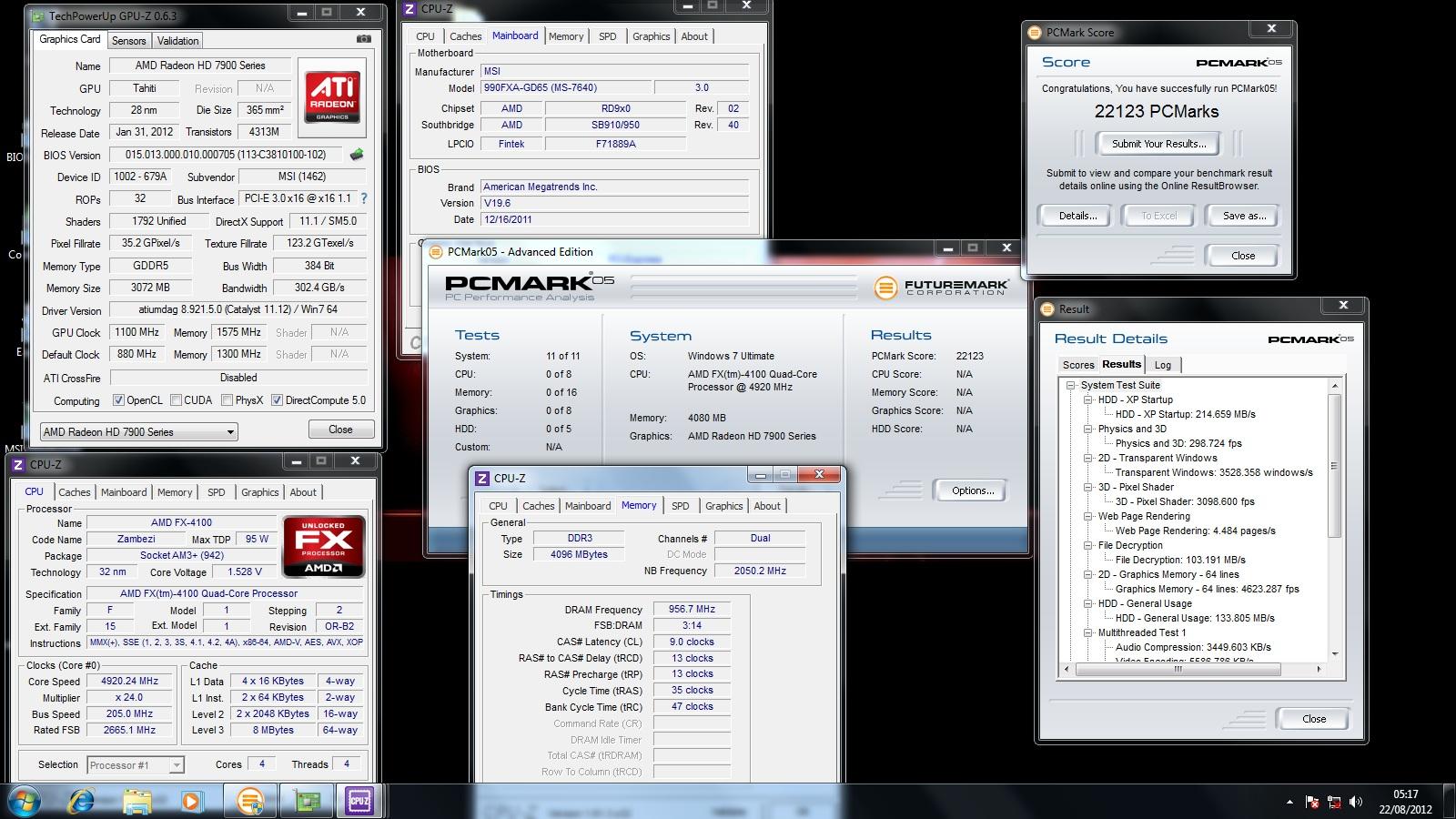The width and height of the screenshot is (1456, 819).
Task: Open the Processor #1 selection dropdown
Action: (136, 765)
